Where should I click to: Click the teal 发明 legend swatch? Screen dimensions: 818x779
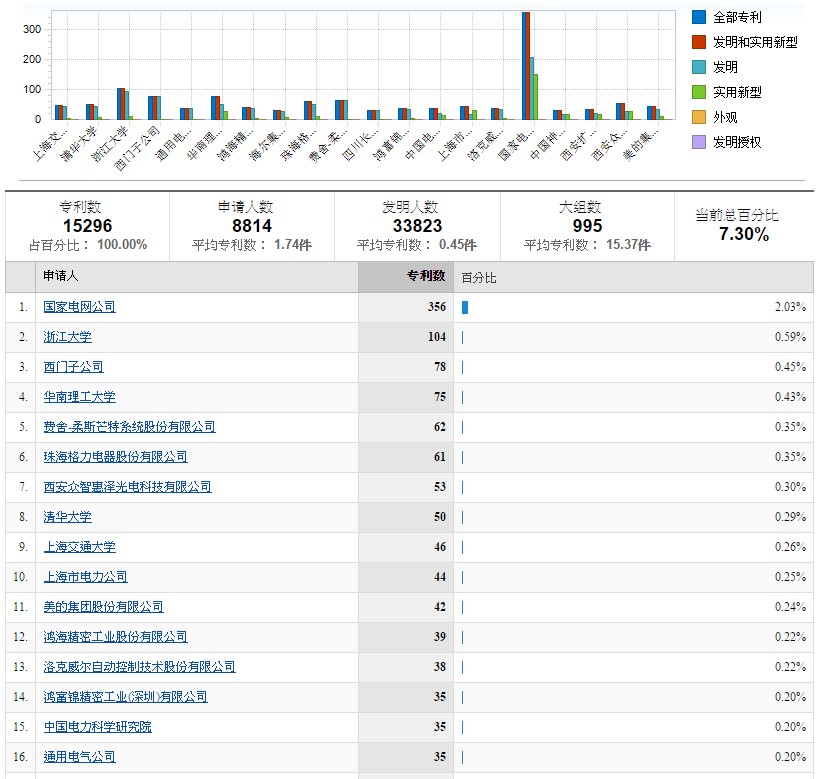(699, 67)
